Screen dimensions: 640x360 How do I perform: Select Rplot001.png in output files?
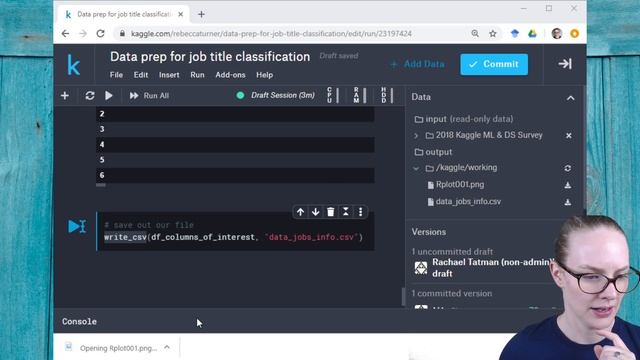pyautogui.click(x=460, y=184)
